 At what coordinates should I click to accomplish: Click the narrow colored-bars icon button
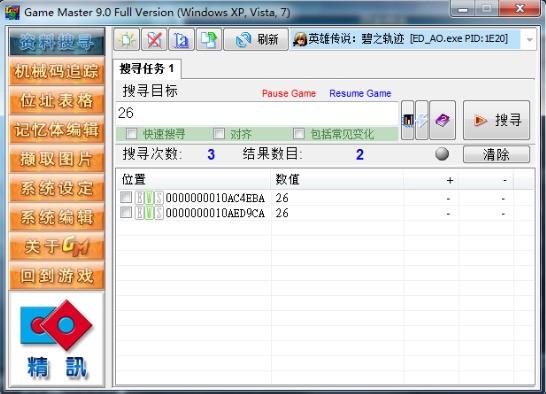[407, 120]
